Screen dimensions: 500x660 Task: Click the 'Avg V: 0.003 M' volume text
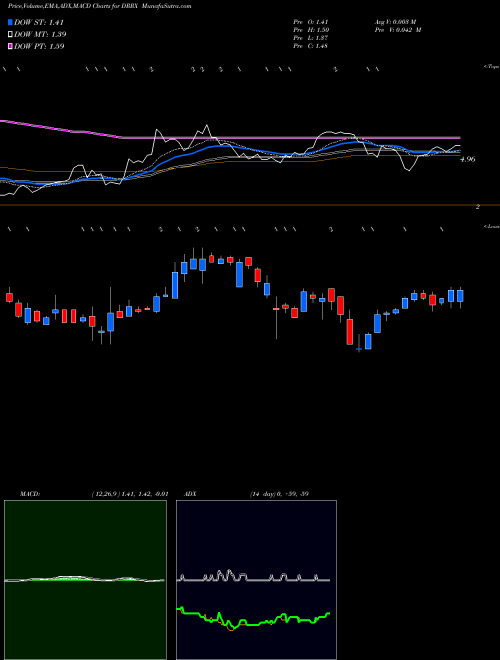coord(395,21)
